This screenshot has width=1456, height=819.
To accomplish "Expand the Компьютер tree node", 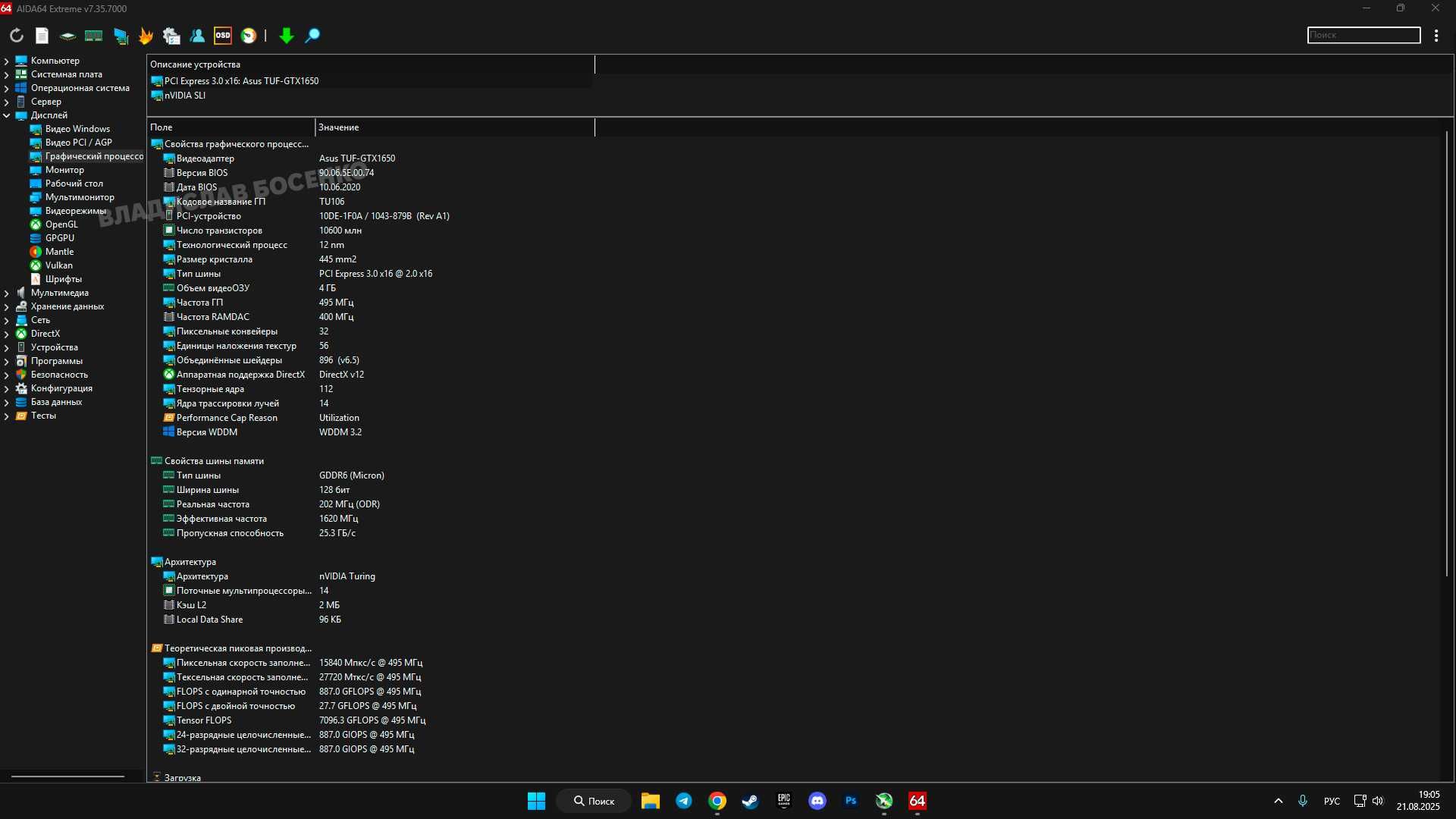I will (x=7, y=61).
